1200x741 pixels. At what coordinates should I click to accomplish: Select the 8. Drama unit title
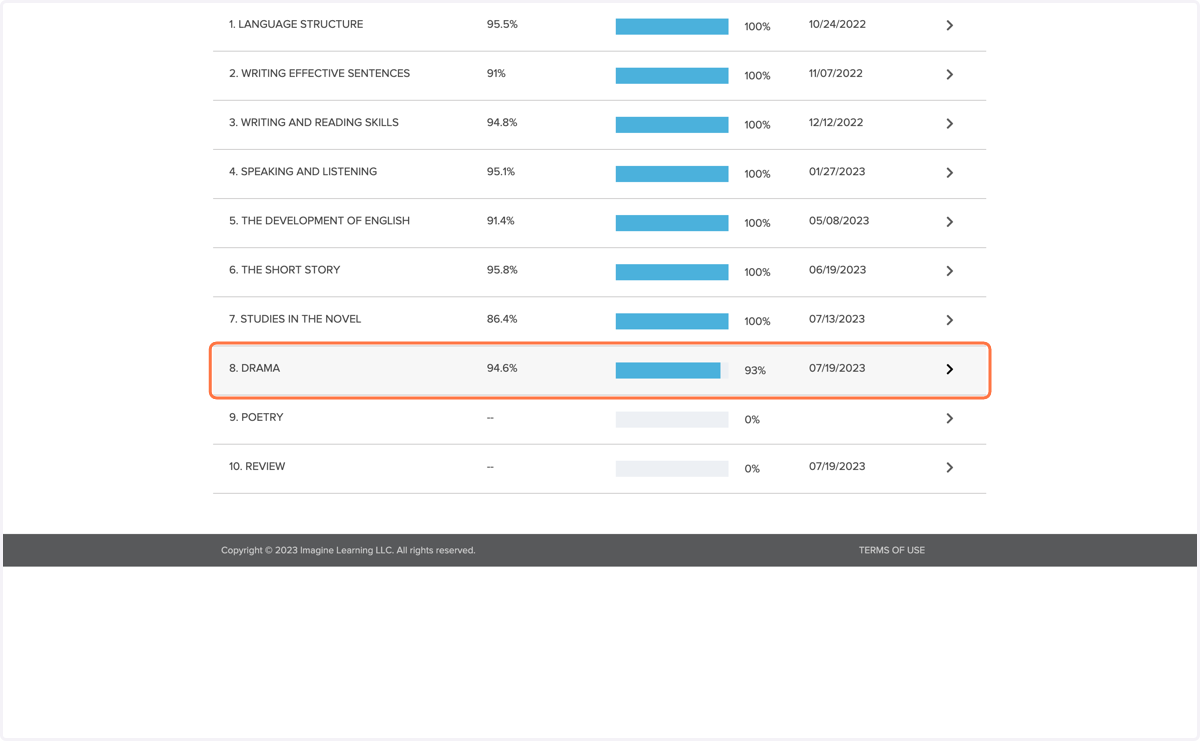255,367
